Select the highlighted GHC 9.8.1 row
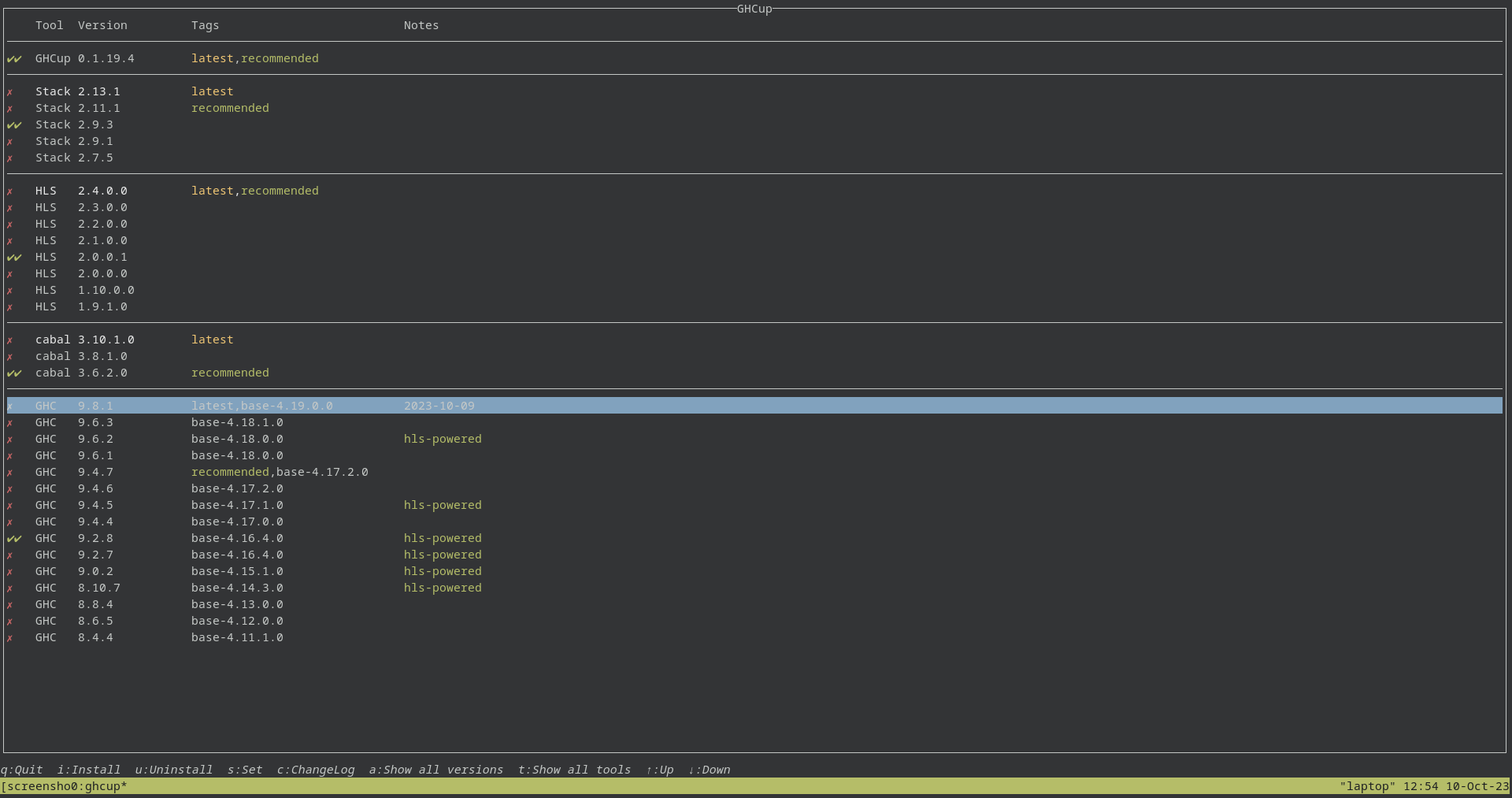 click(754, 406)
